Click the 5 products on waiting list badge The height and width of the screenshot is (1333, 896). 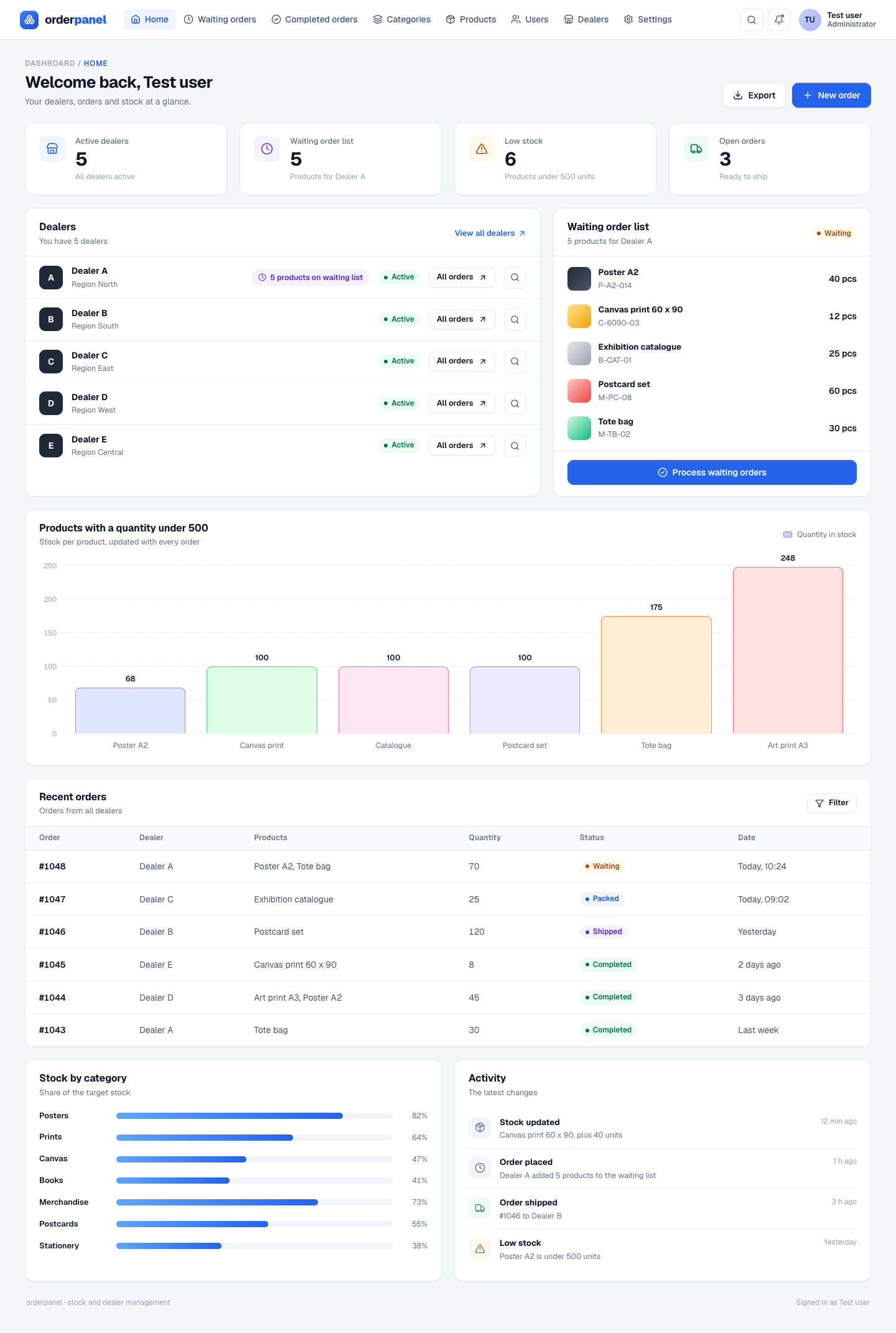click(310, 278)
